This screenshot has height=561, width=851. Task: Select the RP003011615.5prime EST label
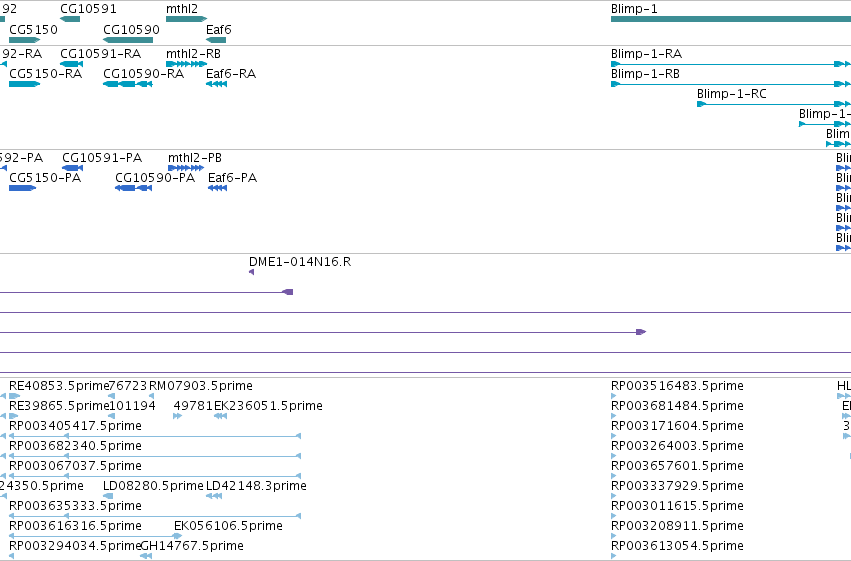pos(677,506)
